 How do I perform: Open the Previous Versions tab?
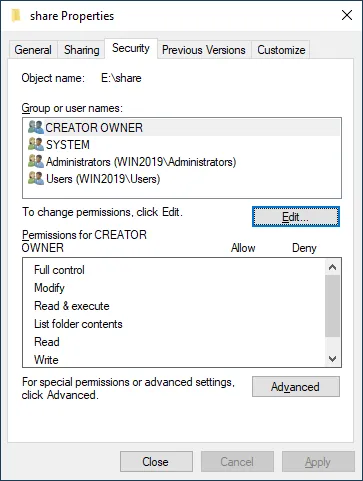(204, 50)
